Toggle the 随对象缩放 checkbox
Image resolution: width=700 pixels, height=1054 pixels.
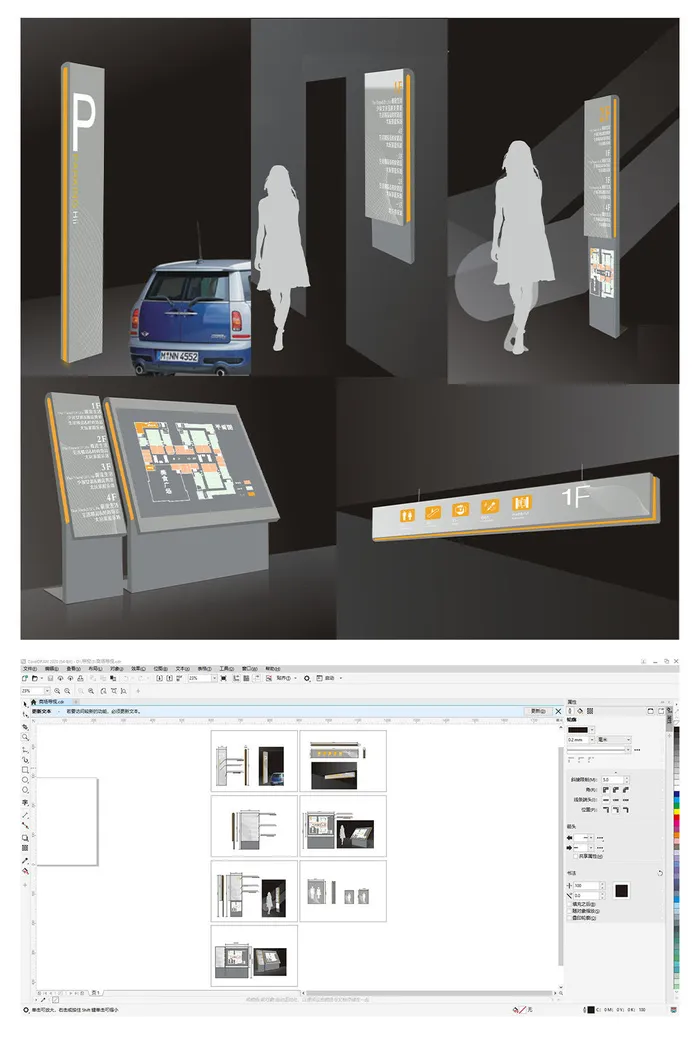(x=569, y=910)
